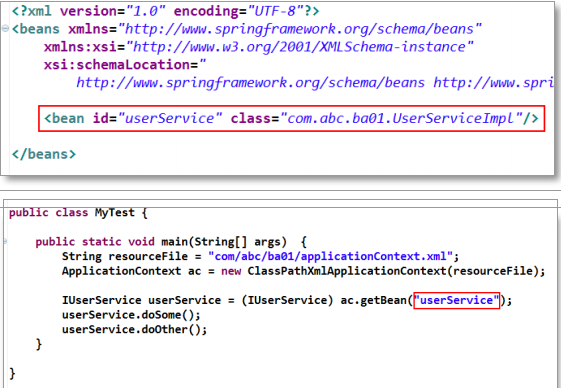Click the "public class MyTest" declaration
This screenshot has height=388, width=561.
click(x=72, y=213)
